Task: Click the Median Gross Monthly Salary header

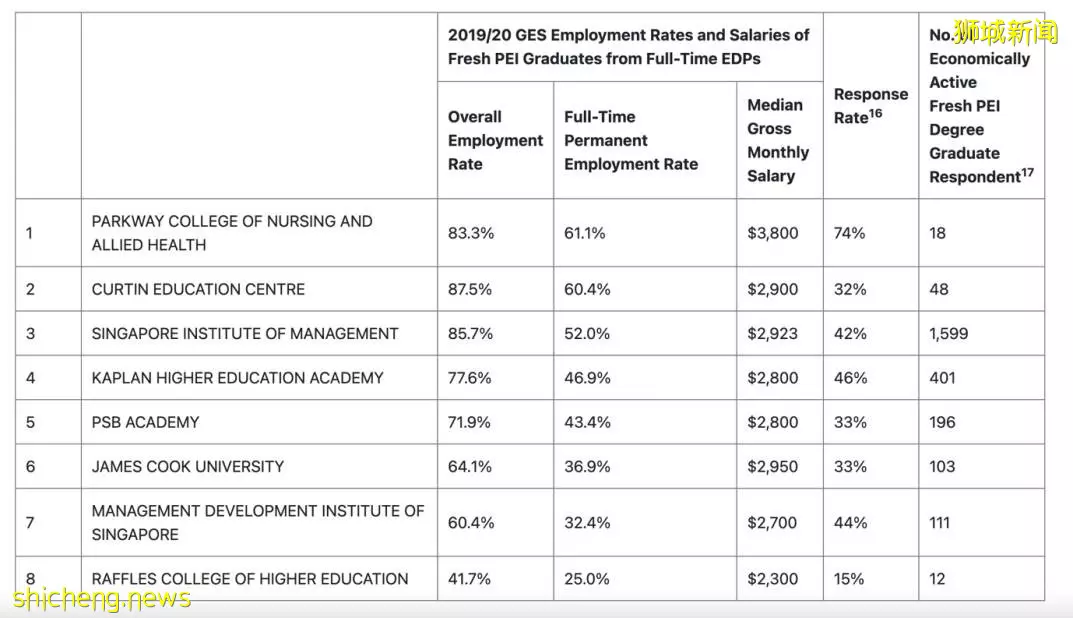Action: [x=778, y=140]
